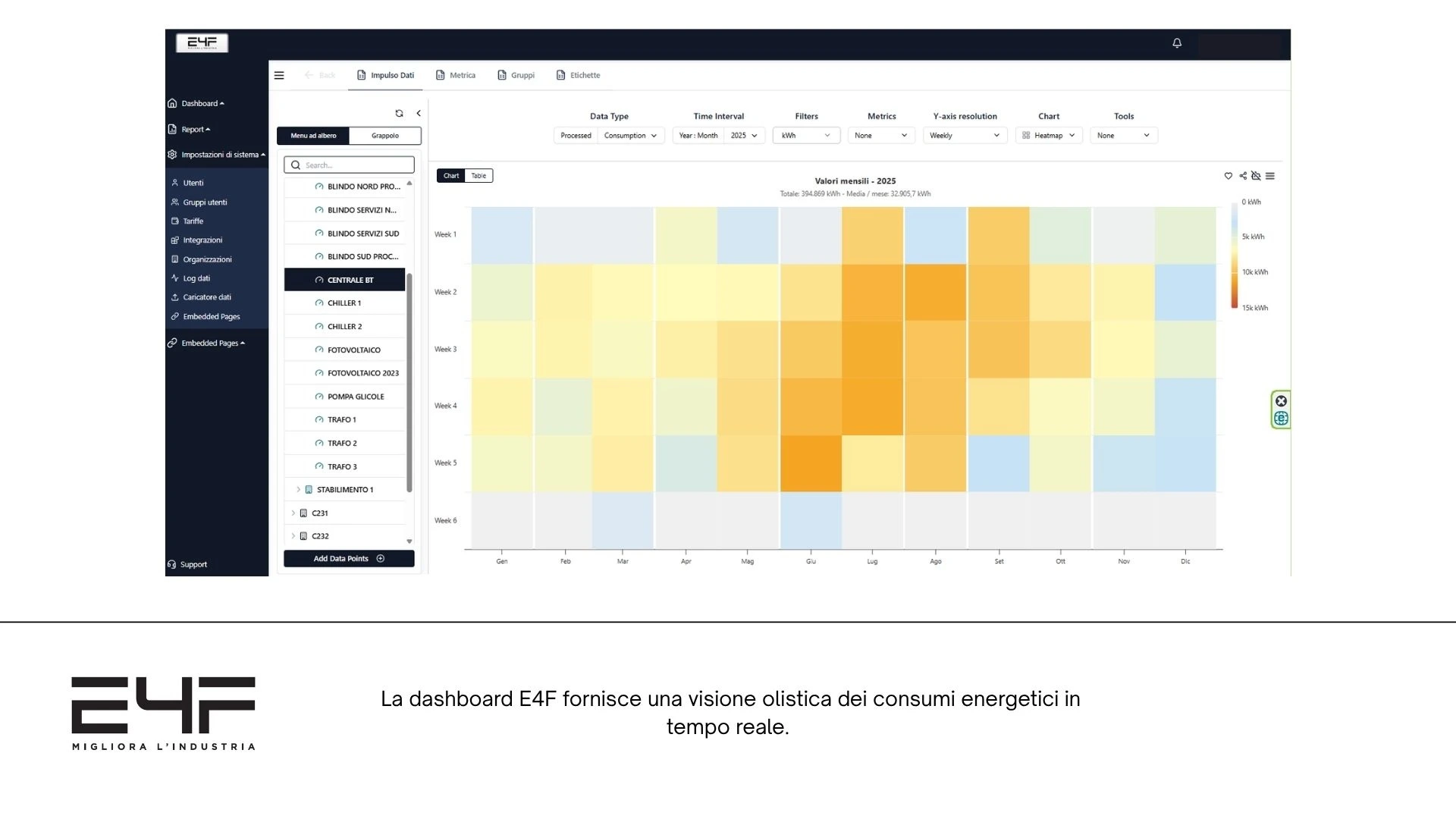Click plus icon on Add Data Points
Viewport: 1456px width, 819px height.
[381, 559]
